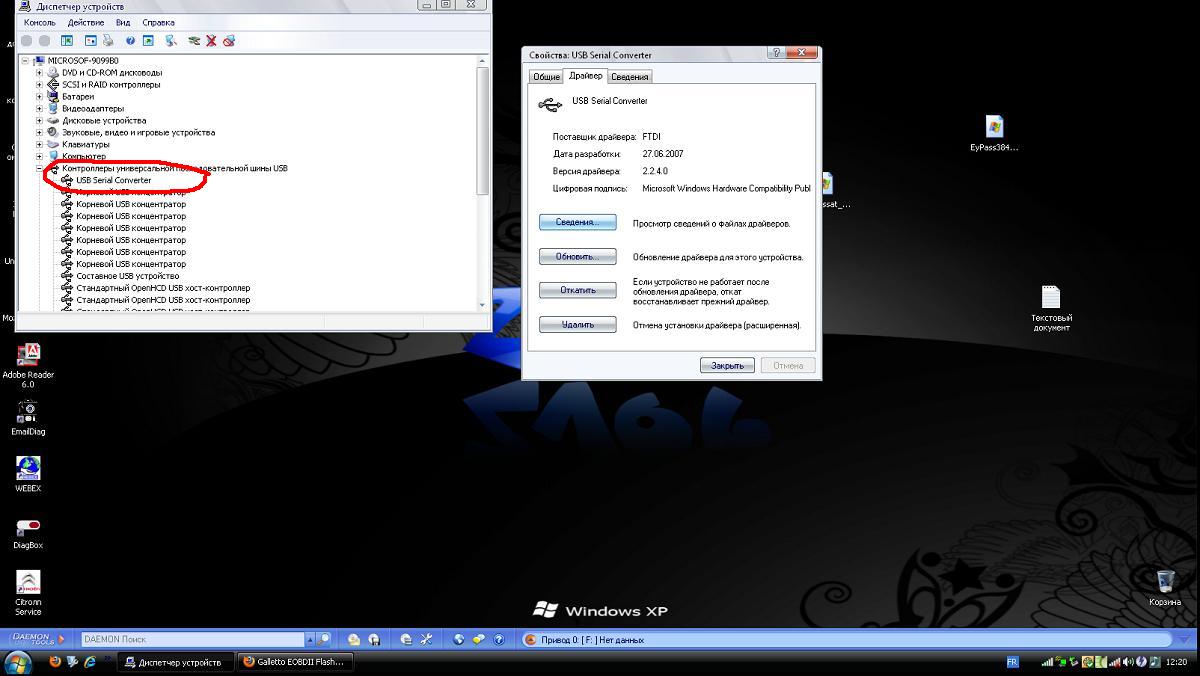The width and height of the screenshot is (1200, 676).
Task: Switch to Galletto EOBDII Flash taskbar button
Action: [x=296, y=662]
